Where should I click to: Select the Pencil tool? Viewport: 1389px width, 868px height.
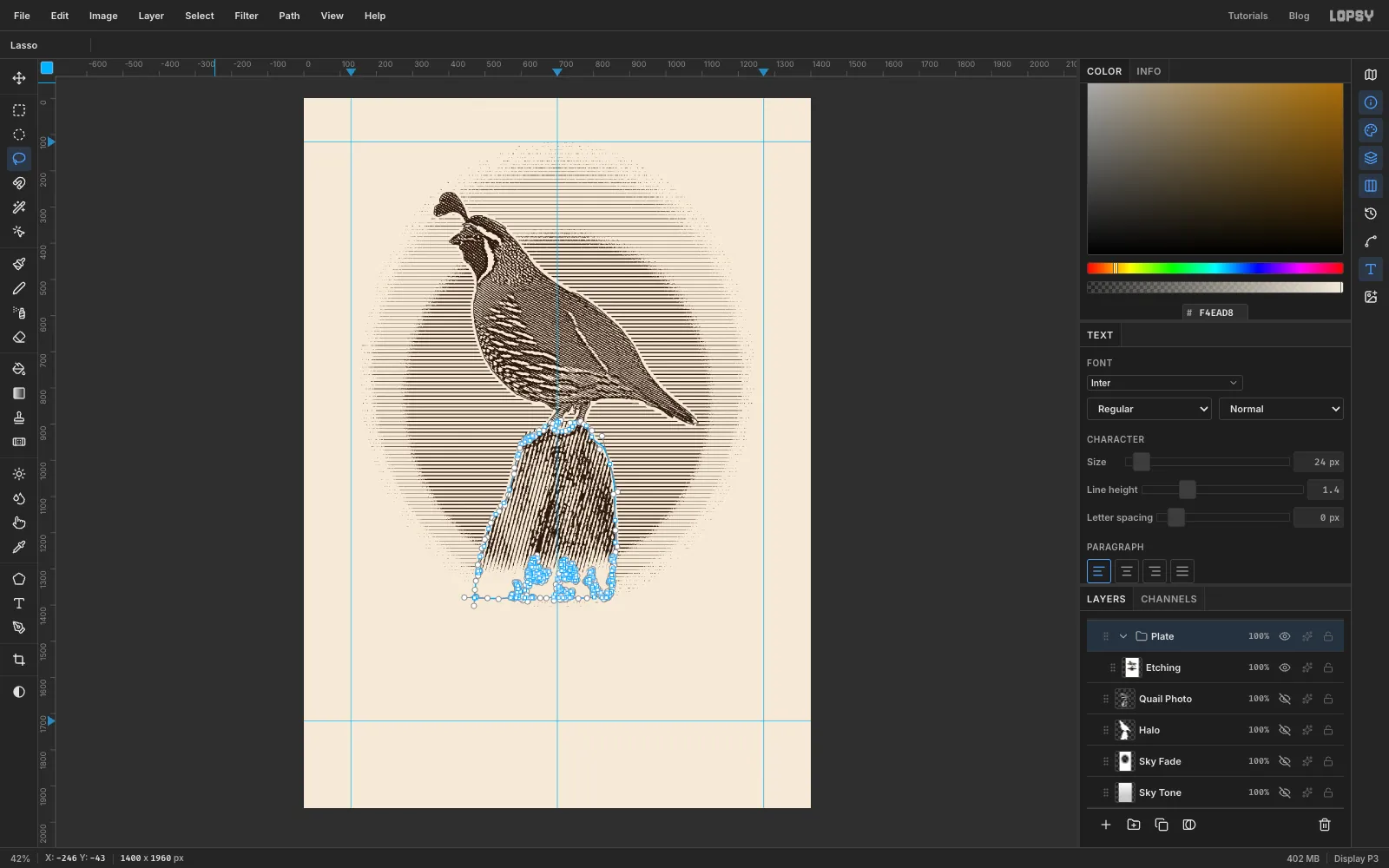19,288
